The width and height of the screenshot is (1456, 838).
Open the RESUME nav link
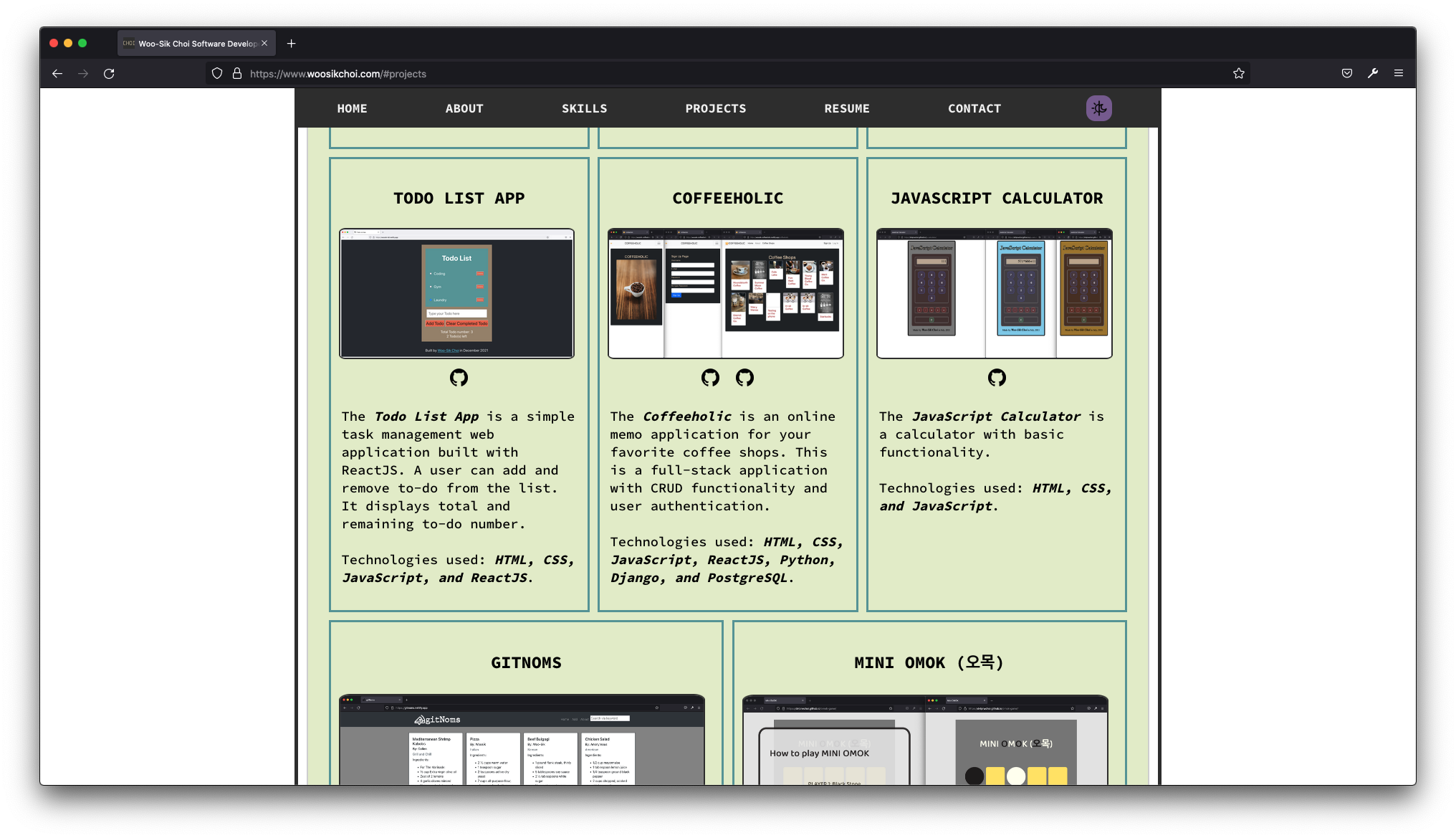(x=846, y=108)
